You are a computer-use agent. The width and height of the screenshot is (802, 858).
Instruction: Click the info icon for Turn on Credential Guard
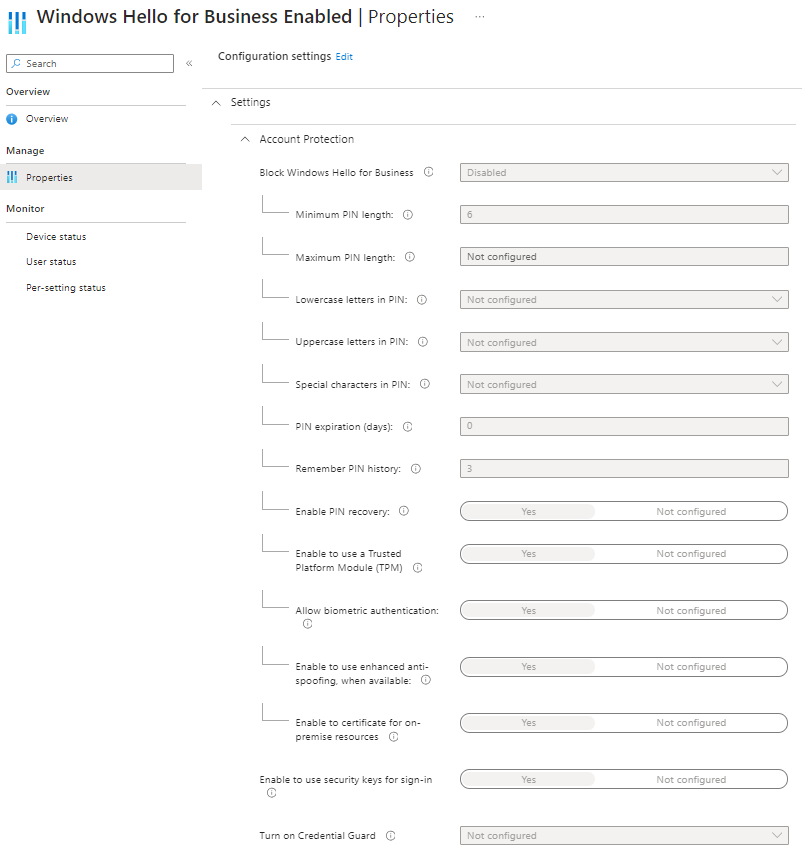(x=391, y=836)
